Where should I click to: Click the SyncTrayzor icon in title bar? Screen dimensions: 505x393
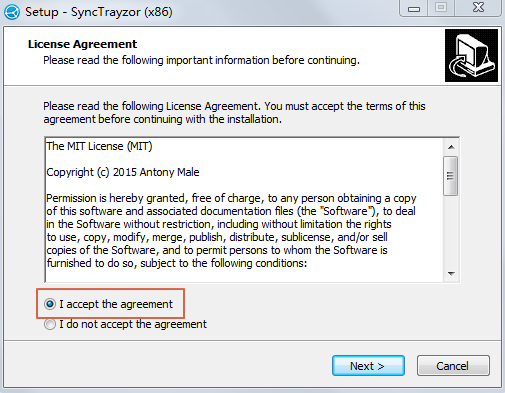point(12,12)
